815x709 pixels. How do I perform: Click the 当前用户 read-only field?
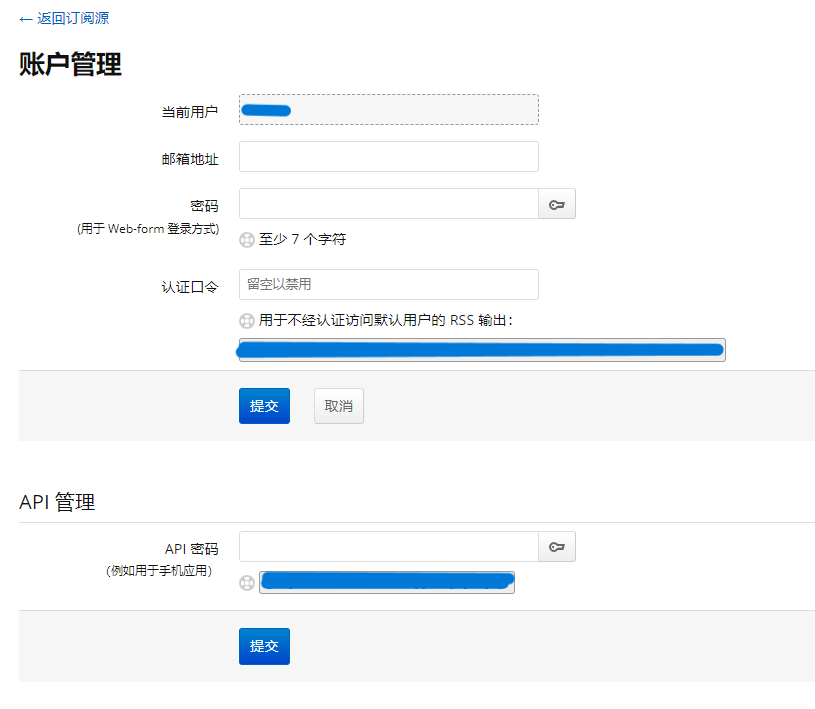click(388, 110)
